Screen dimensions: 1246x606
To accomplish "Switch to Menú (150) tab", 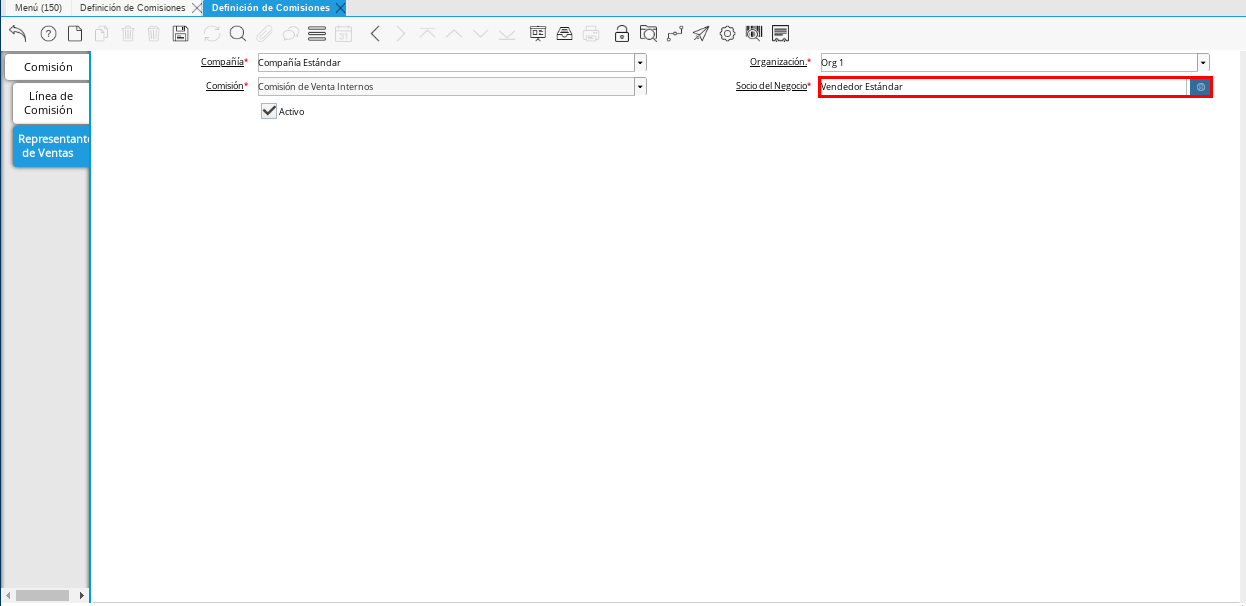I will [x=38, y=7].
